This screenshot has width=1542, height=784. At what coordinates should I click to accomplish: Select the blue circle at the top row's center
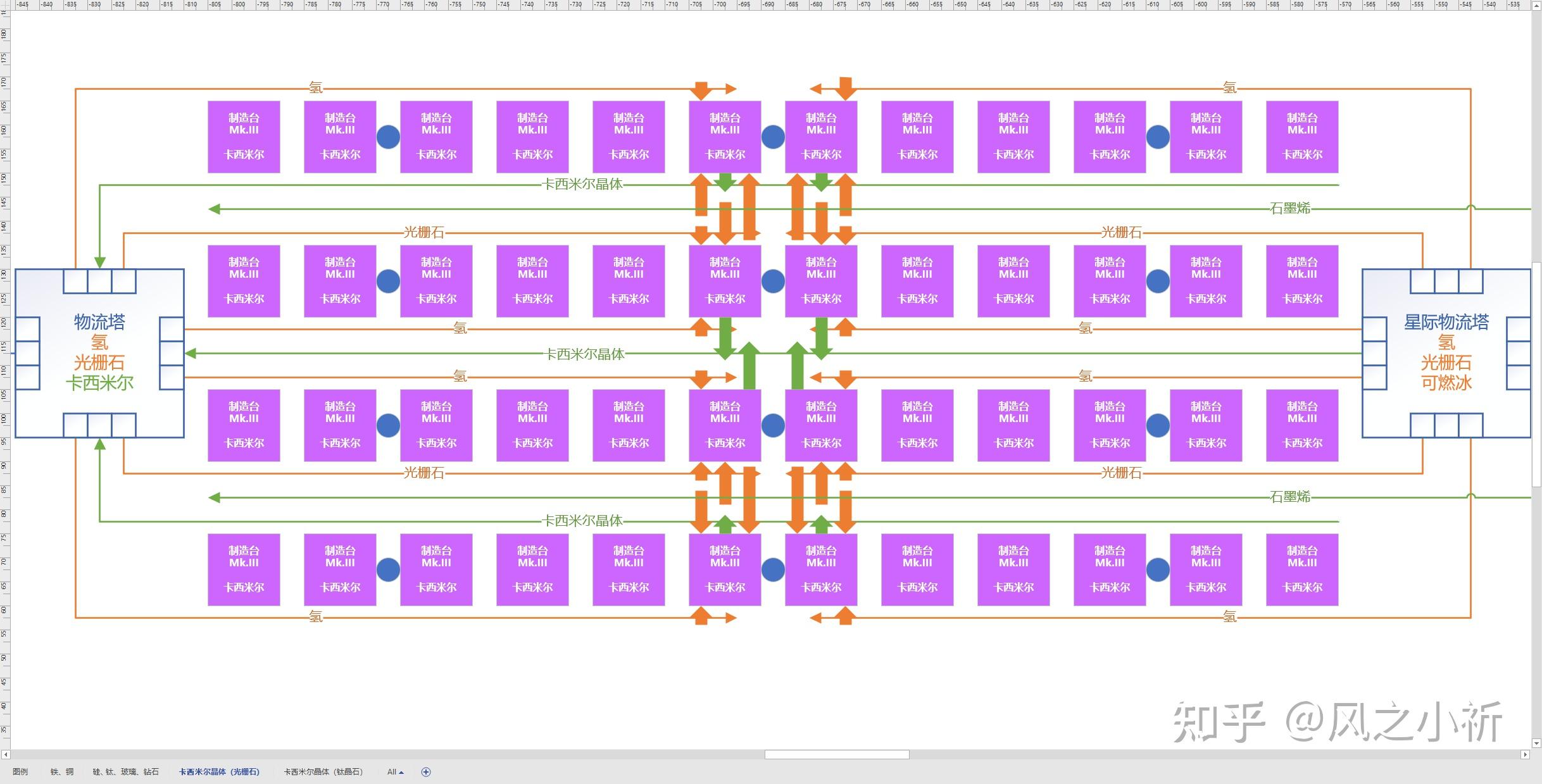[773, 137]
